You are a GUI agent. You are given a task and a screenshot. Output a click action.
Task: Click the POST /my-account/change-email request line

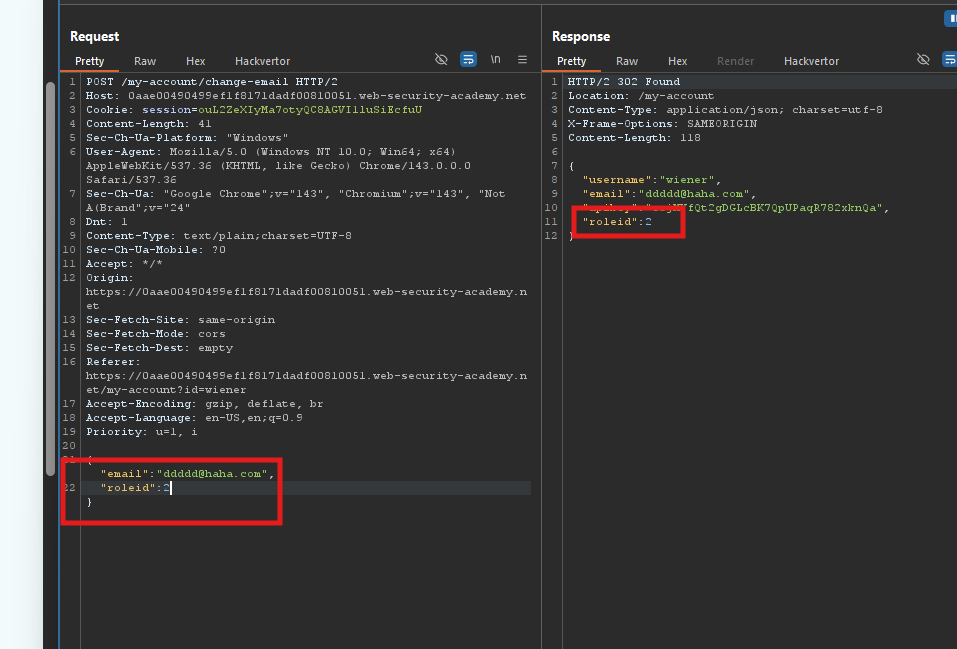point(212,81)
